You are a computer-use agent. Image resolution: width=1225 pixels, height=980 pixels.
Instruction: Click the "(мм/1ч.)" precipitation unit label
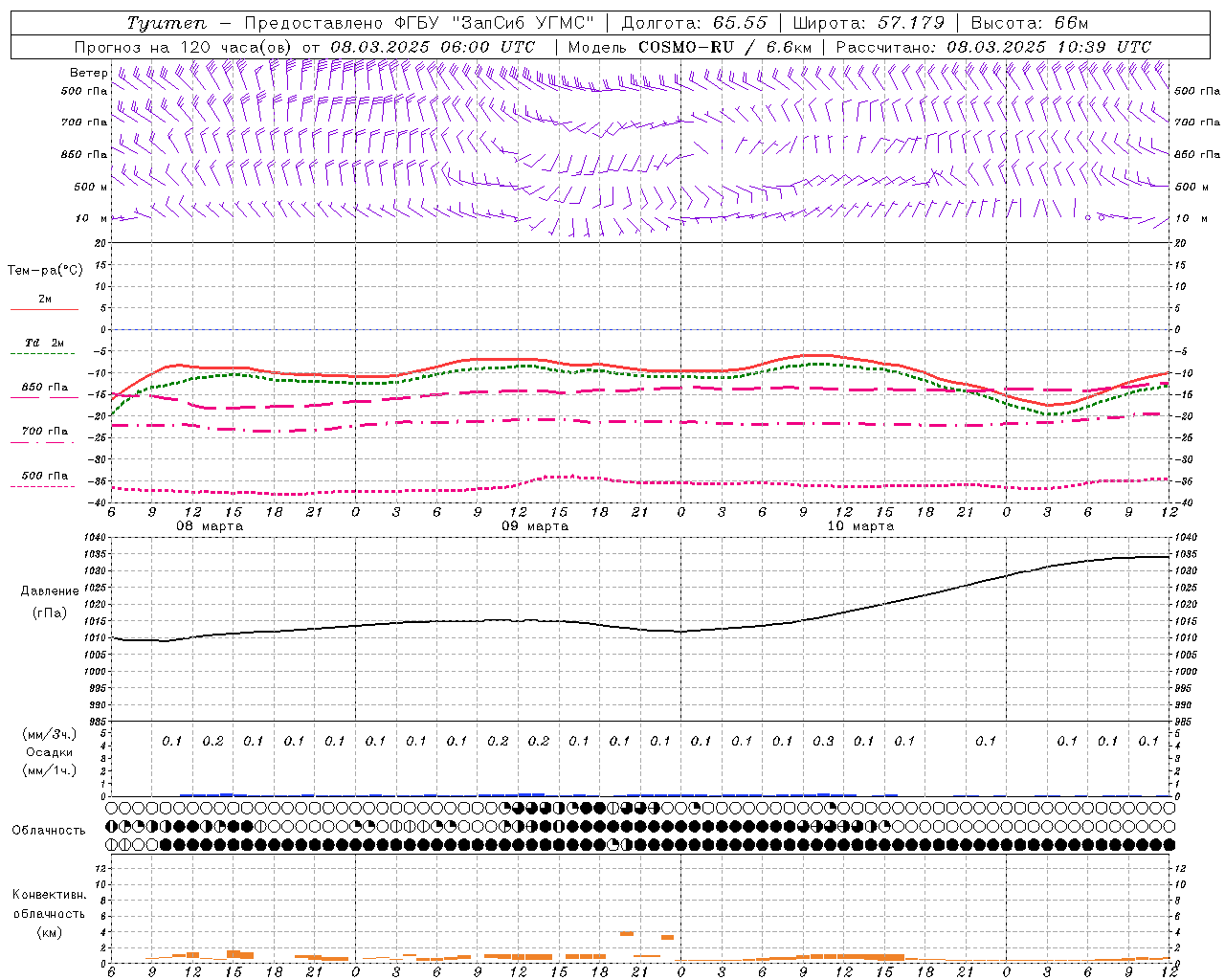50,770
